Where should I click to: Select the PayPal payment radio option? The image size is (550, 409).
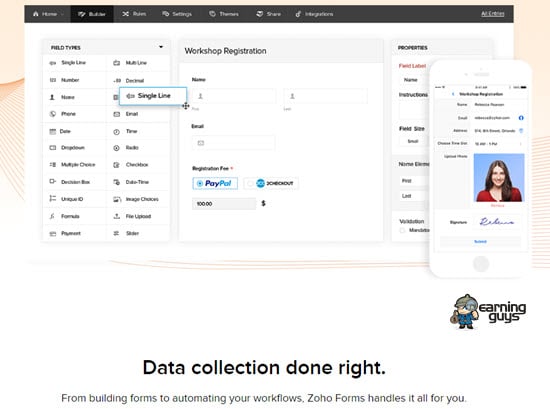click(215, 183)
